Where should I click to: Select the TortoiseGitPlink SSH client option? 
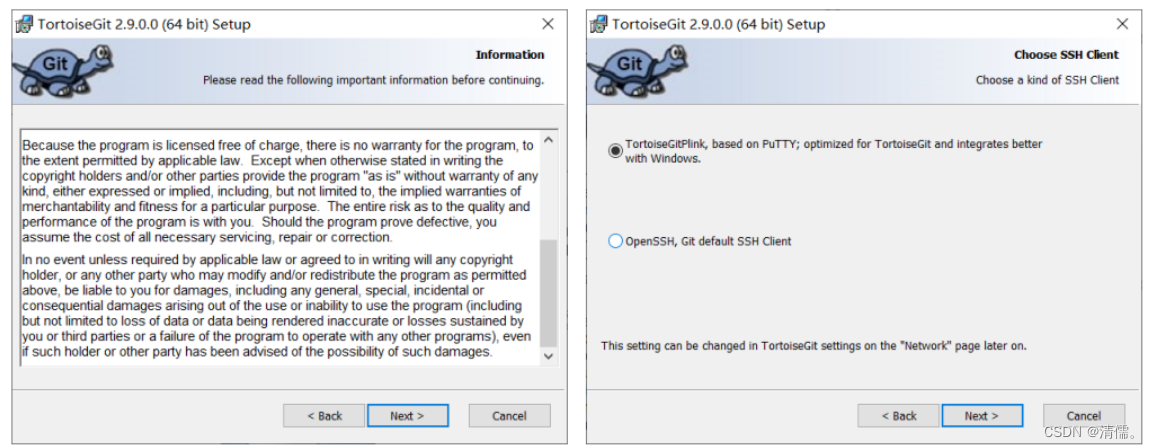[616, 151]
